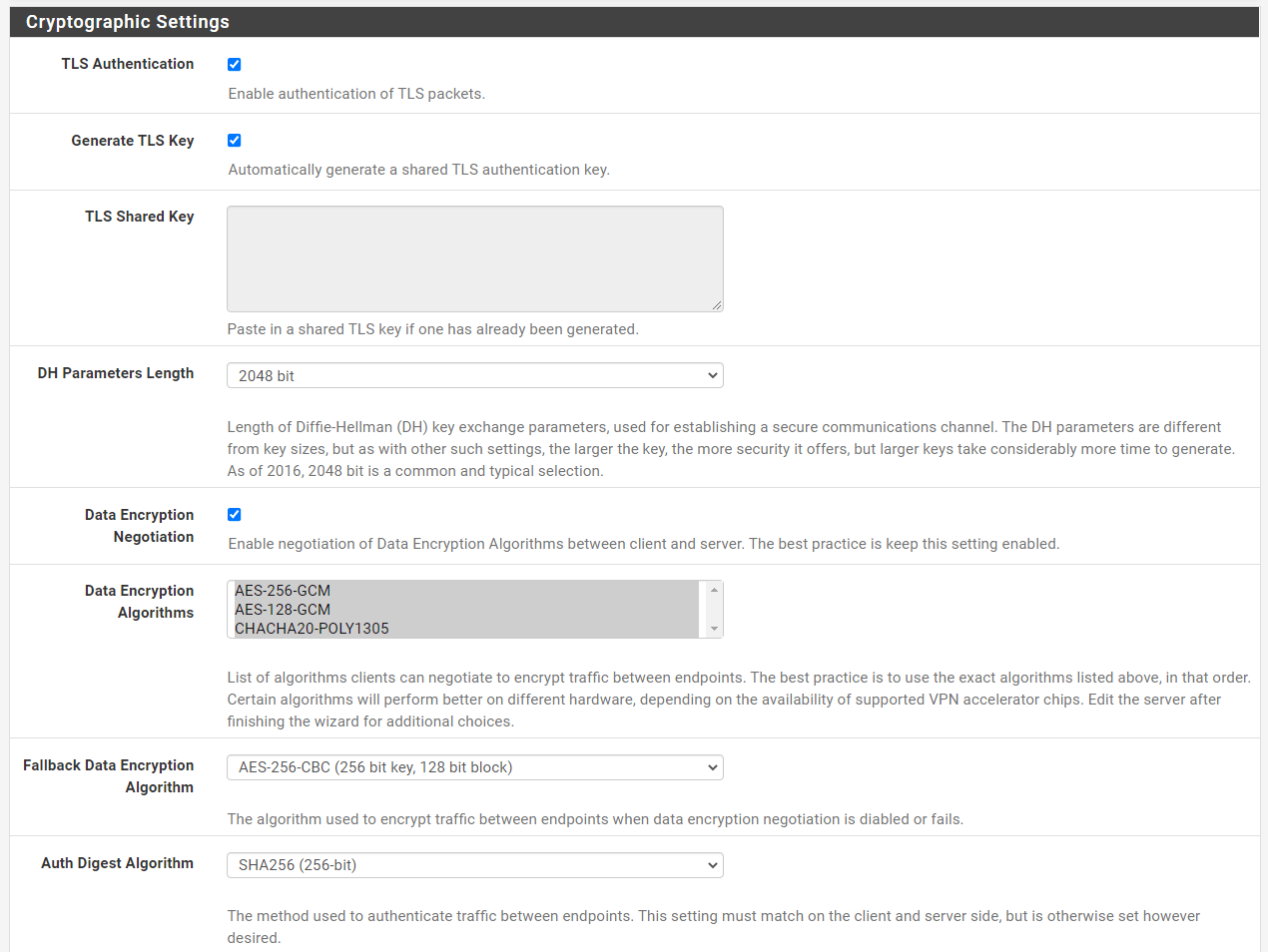Toggle Data Encryption Negotiation off
The width and height of the screenshot is (1268, 952).
pyautogui.click(x=234, y=514)
